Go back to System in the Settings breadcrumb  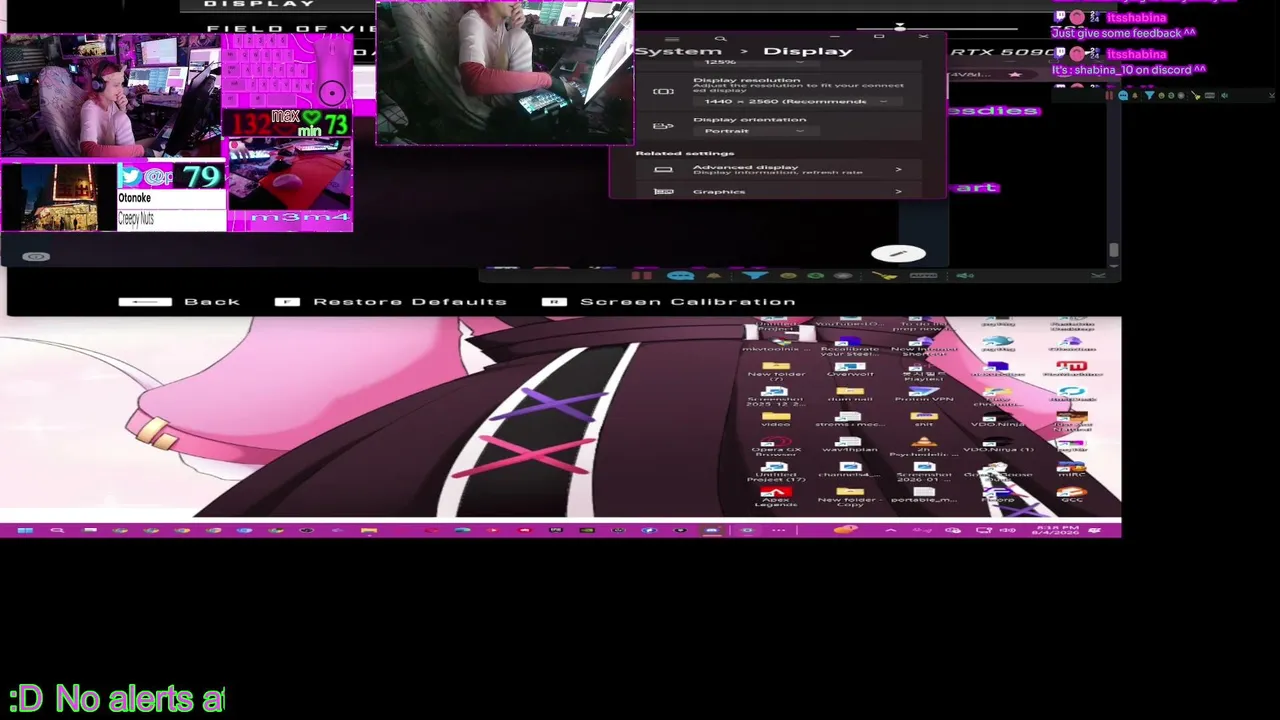678,51
